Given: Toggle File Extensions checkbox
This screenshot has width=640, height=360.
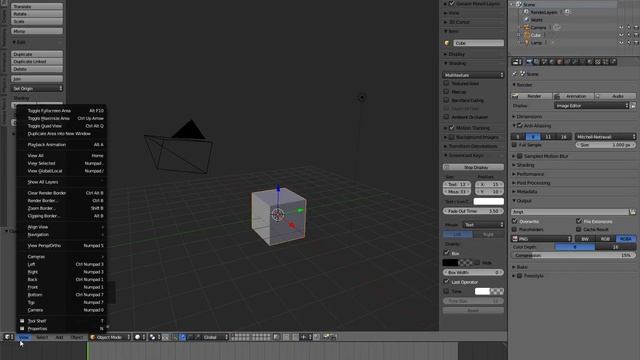Looking at the screenshot, I should click(x=579, y=221).
